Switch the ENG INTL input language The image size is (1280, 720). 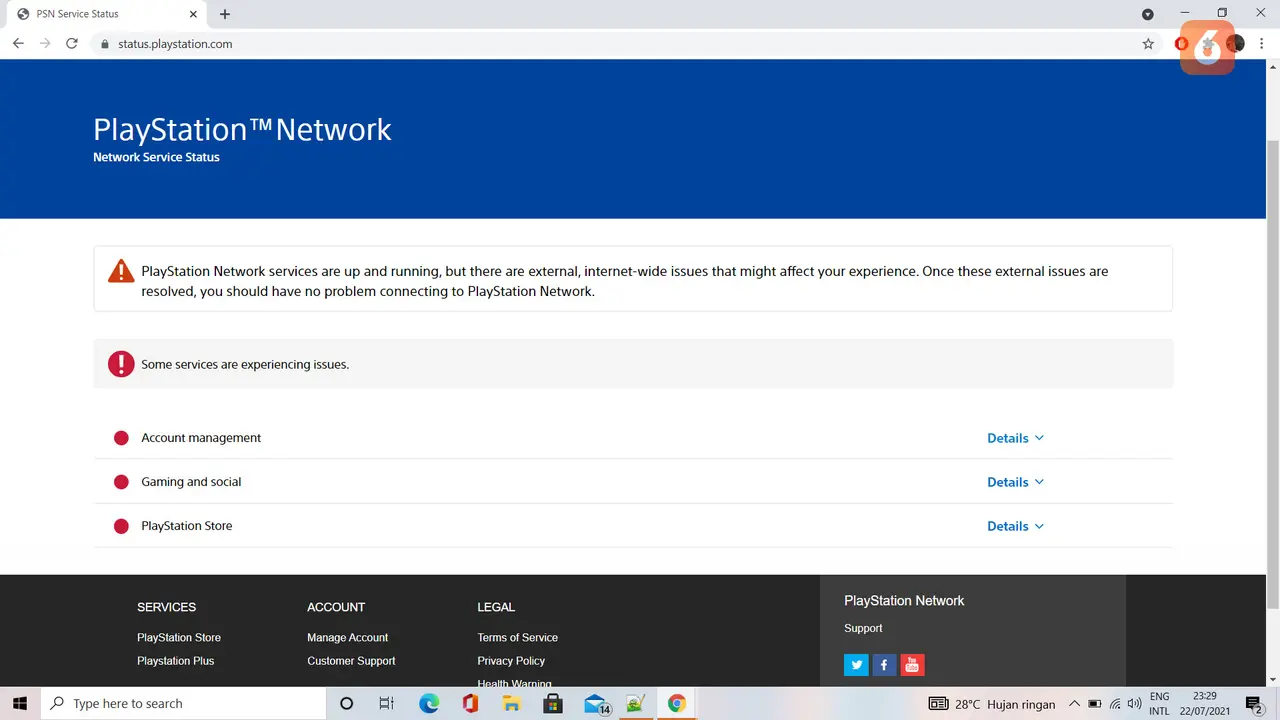click(1159, 704)
